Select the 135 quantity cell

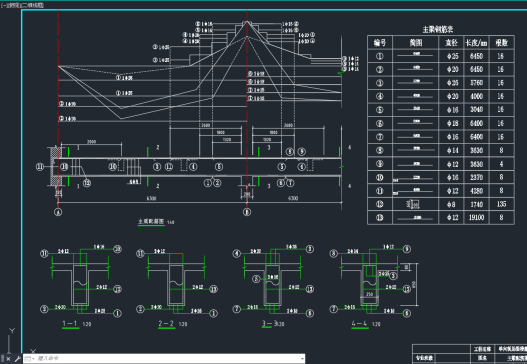point(501,204)
